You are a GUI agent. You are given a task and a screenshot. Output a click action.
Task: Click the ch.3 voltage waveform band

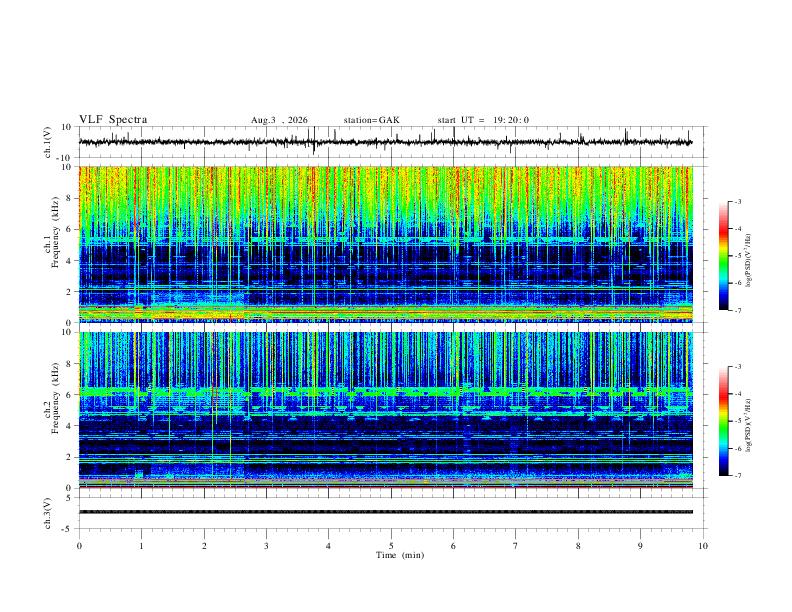click(x=385, y=512)
